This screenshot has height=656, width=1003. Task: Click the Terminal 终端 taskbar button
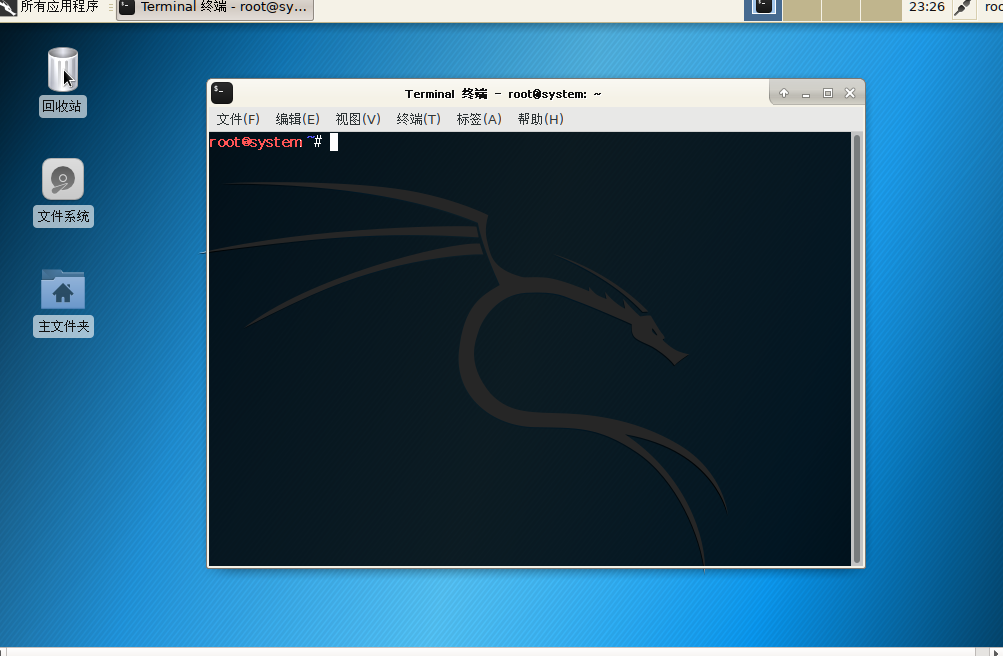tap(215, 8)
